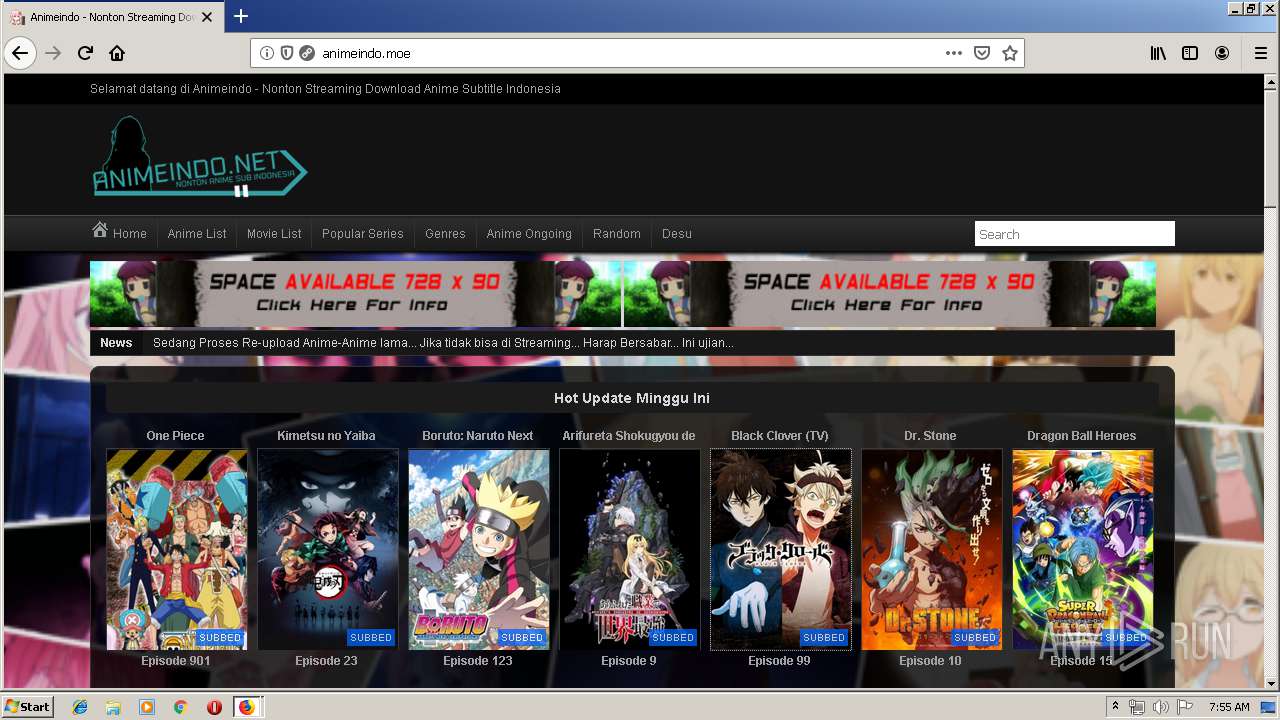1280x720 pixels.
Task: Open Random menu item
Action: coord(616,233)
